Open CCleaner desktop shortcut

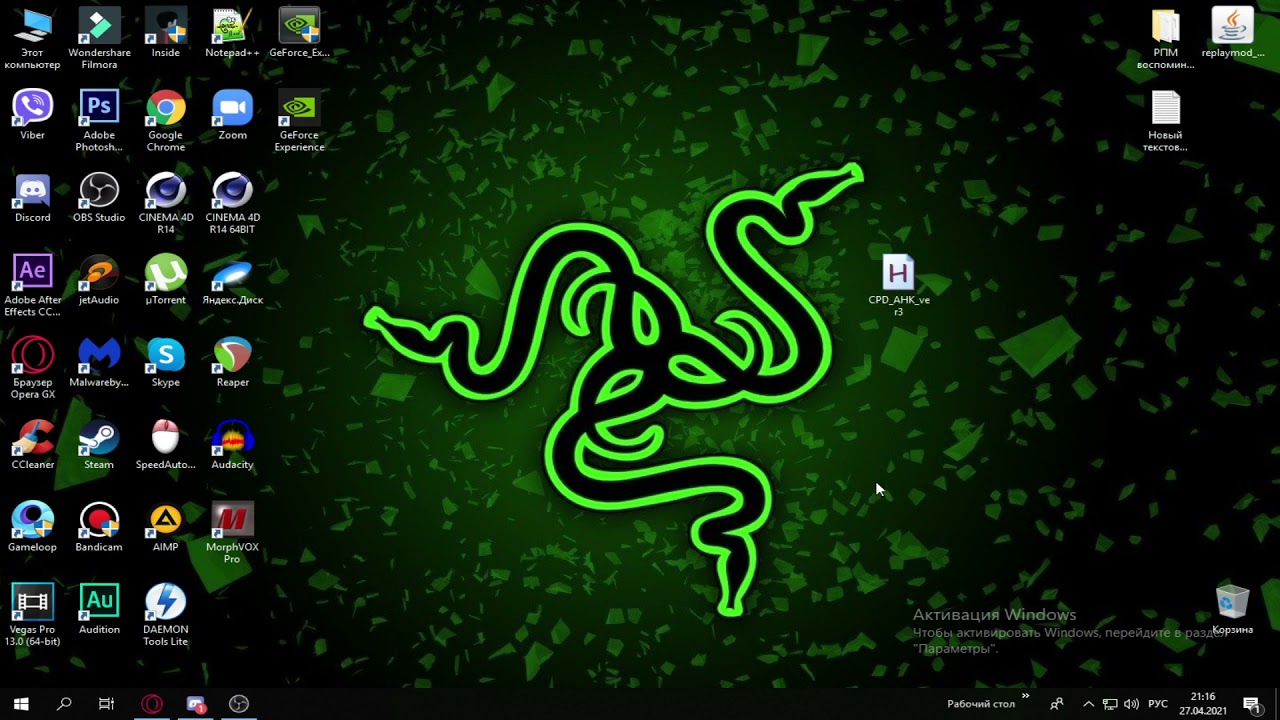click(x=32, y=445)
